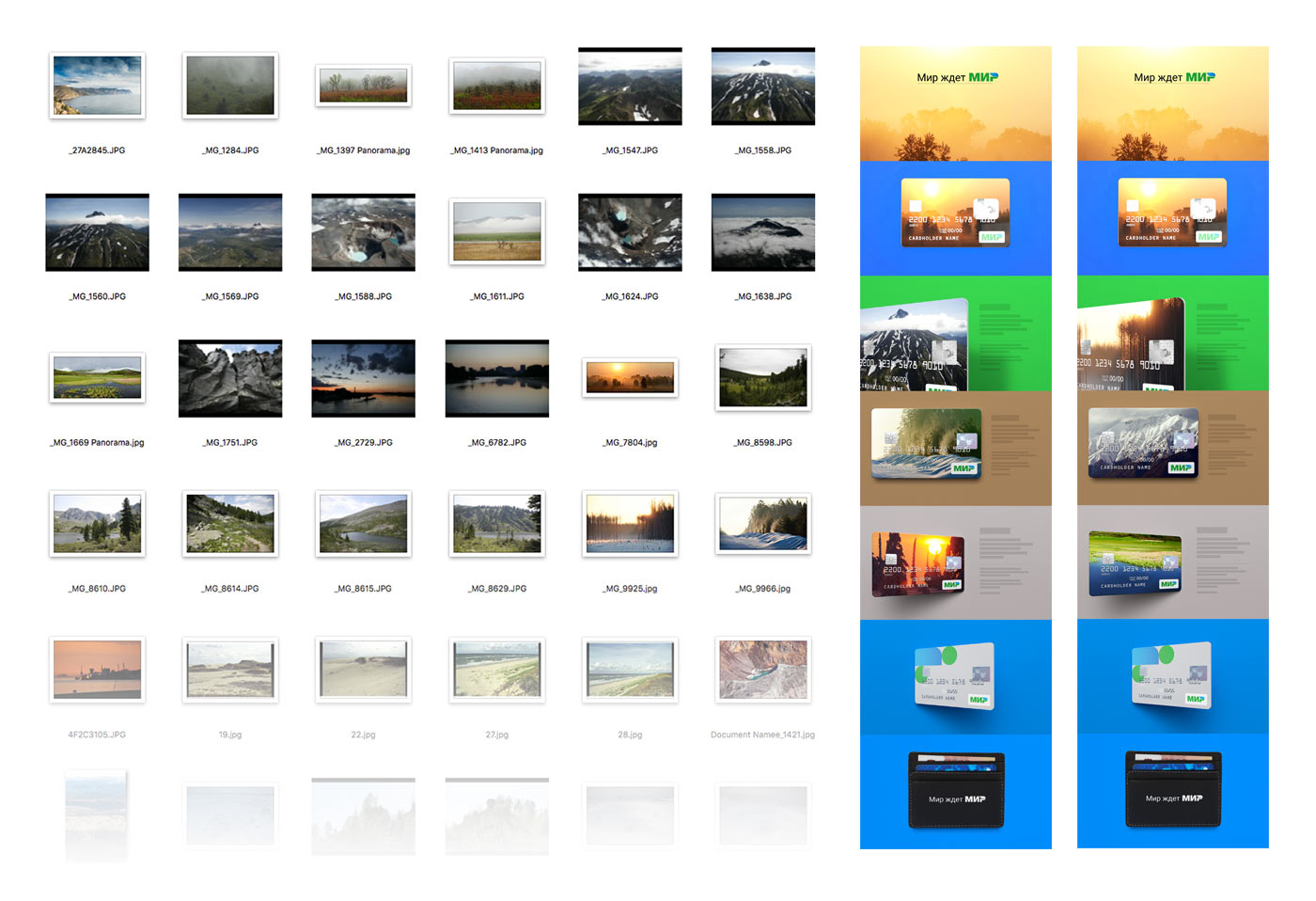
Task: Click the _MG_1397 Panorama.jpg thumbnail
Action: (364, 87)
